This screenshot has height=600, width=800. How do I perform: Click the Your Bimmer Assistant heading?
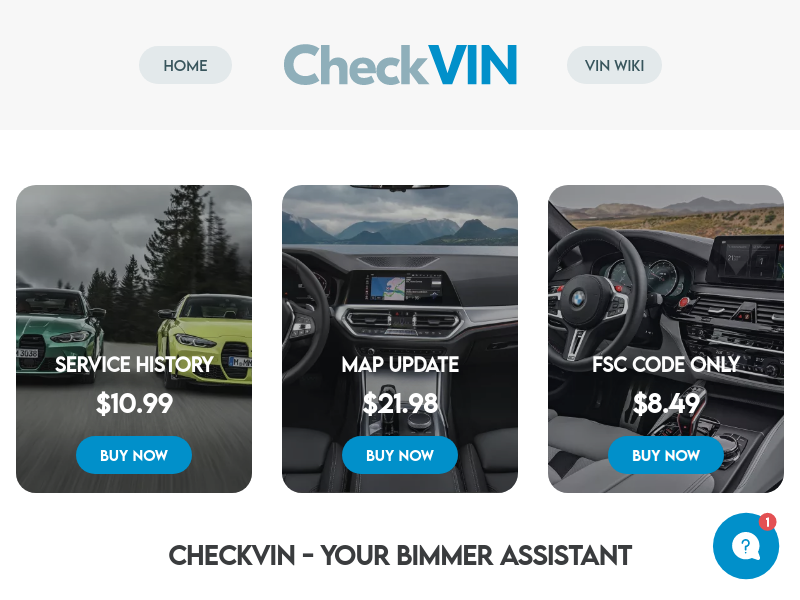400,555
